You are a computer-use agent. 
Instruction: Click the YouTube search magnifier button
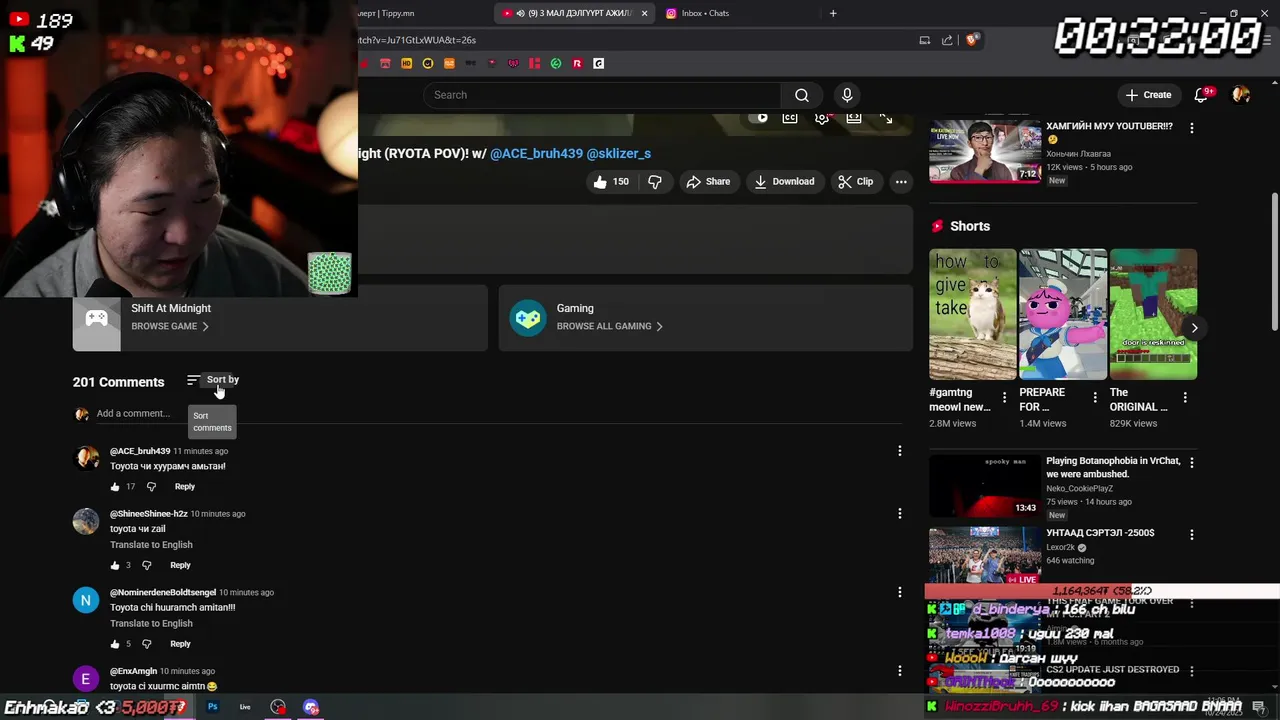tap(802, 95)
